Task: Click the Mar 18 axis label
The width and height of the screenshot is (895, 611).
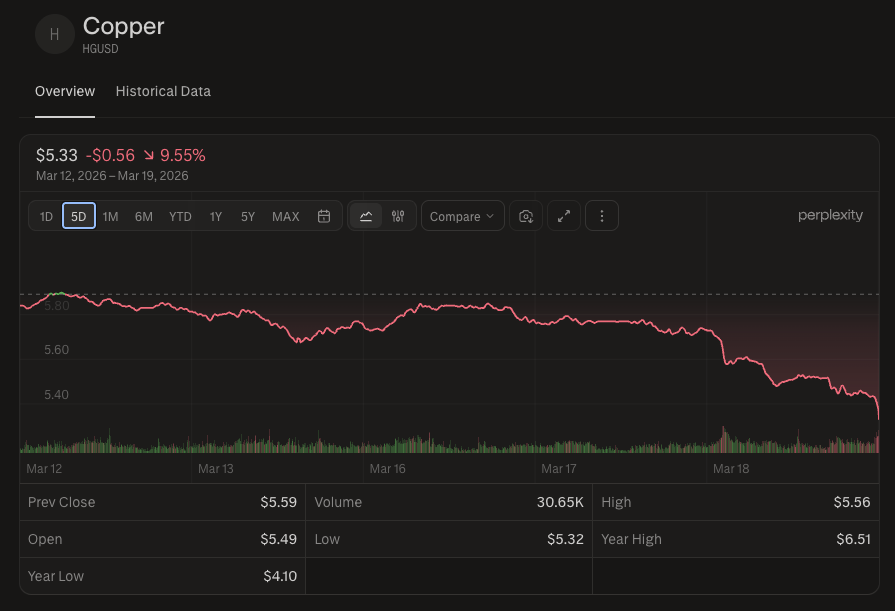Action: coord(731,469)
